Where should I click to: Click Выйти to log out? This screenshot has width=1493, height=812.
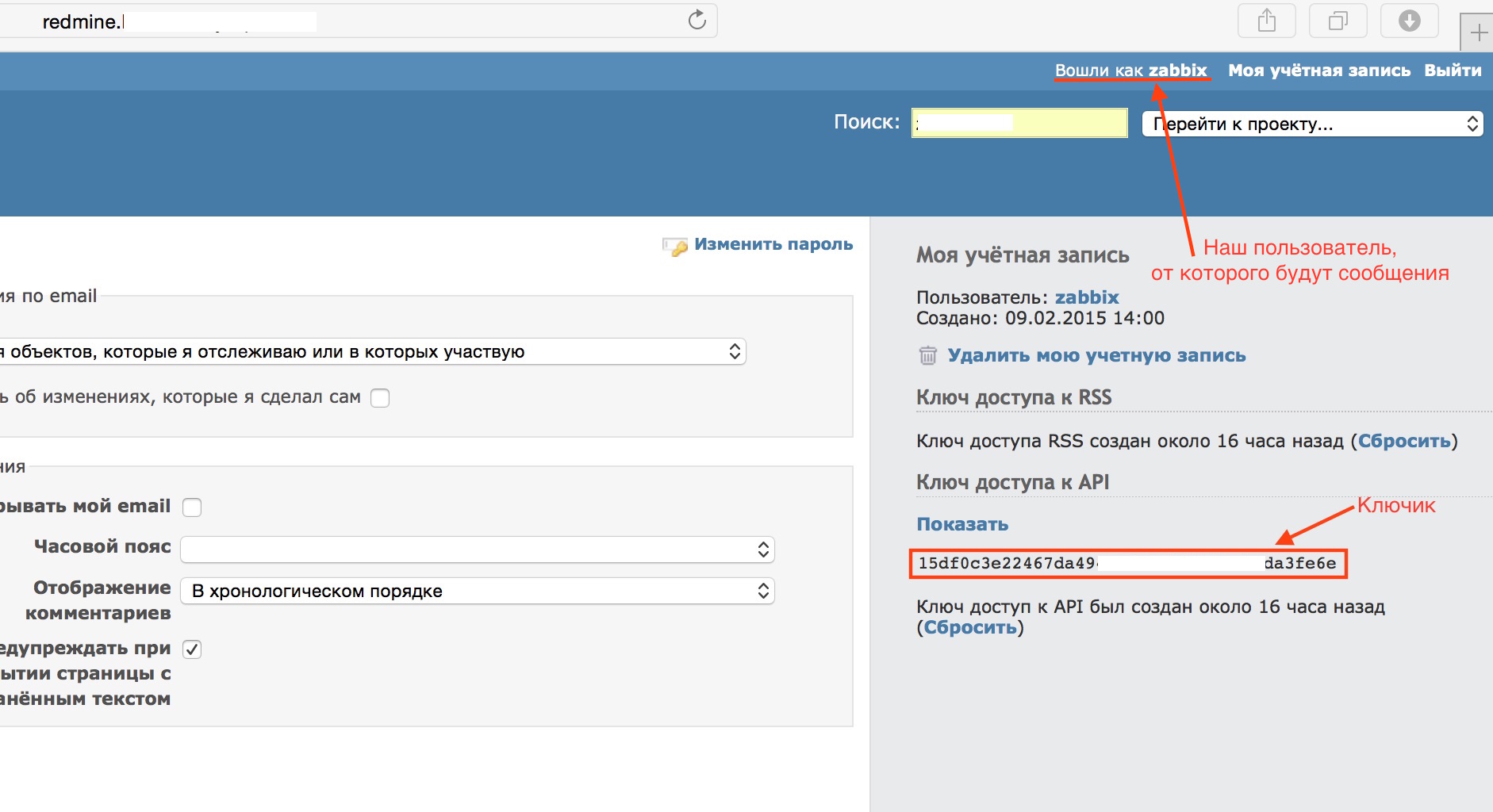(x=1452, y=71)
